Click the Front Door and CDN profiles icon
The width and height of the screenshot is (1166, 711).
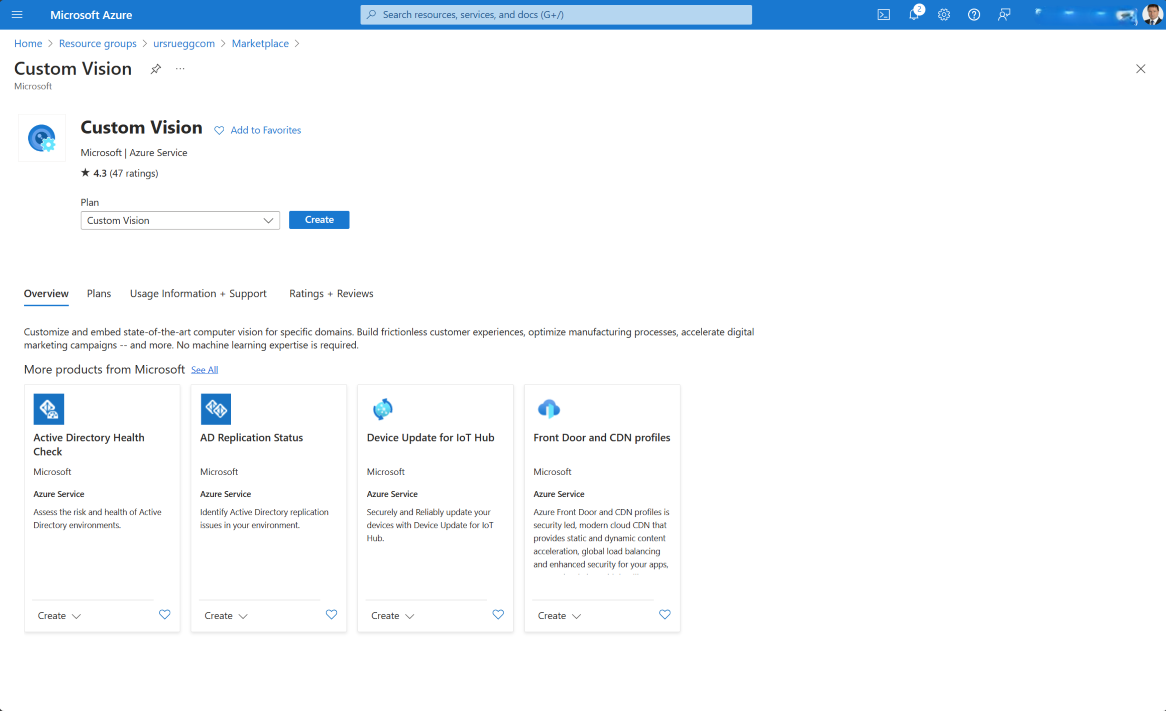pyautogui.click(x=549, y=408)
